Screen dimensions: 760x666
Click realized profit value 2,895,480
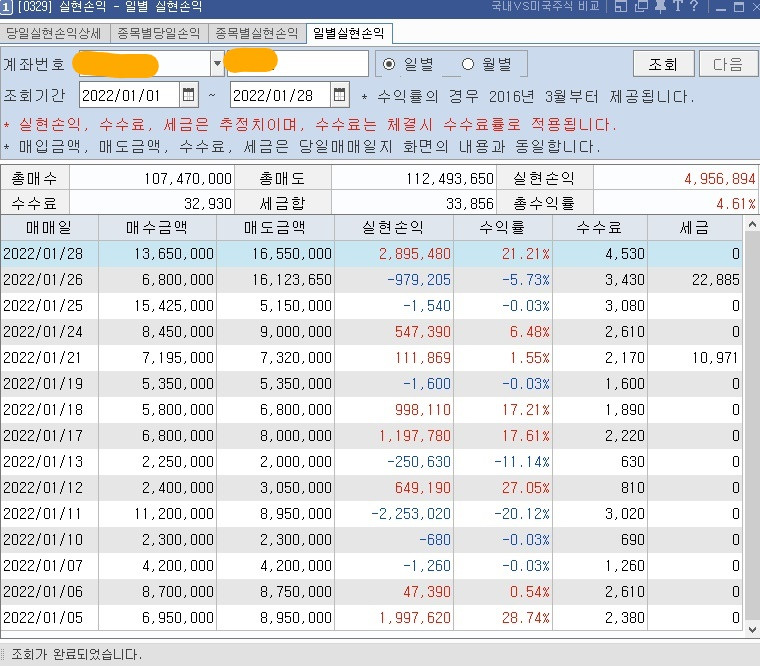pyautogui.click(x=415, y=254)
